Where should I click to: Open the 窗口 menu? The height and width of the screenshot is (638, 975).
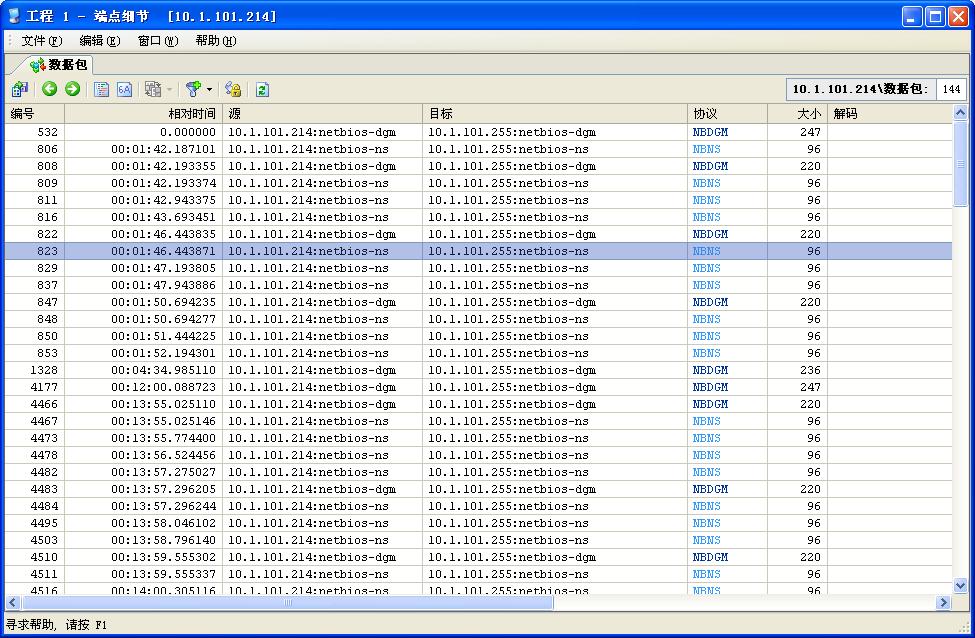point(157,41)
